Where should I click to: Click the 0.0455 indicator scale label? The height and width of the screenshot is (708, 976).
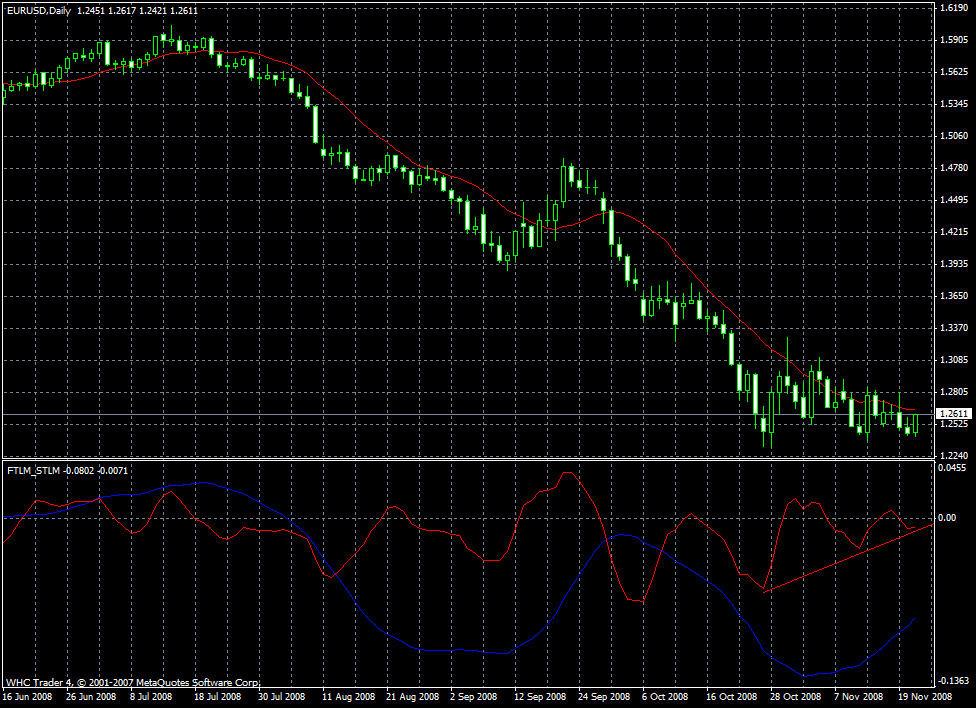953,467
